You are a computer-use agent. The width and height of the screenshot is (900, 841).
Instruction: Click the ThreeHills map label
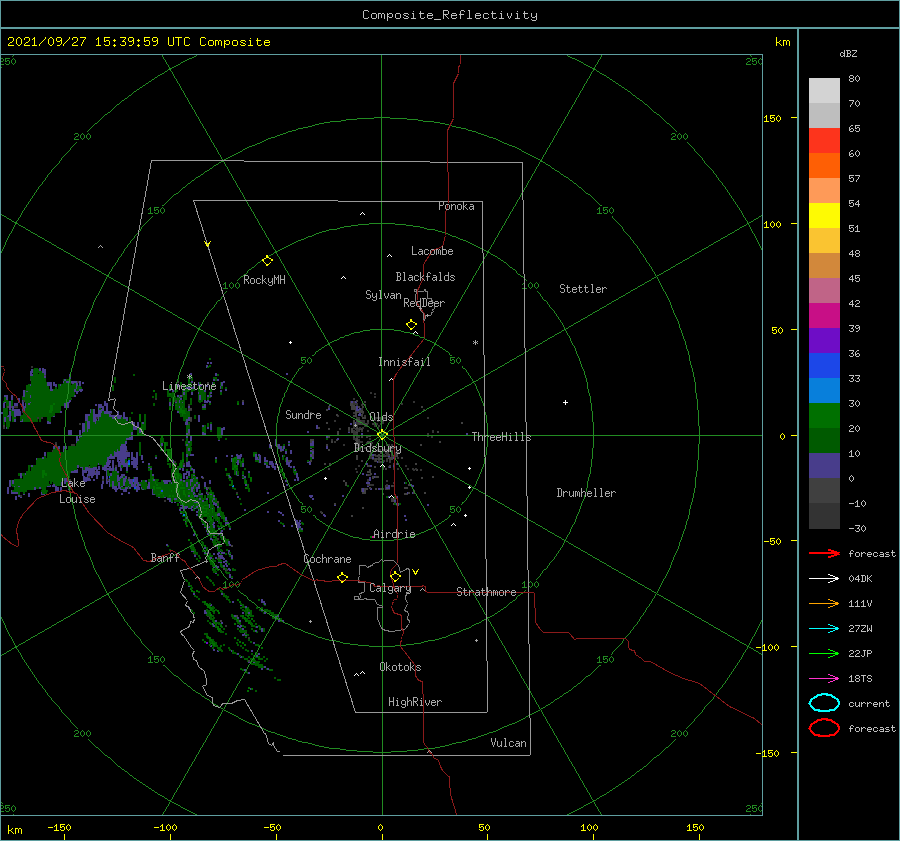pyautogui.click(x=502, y=437)
